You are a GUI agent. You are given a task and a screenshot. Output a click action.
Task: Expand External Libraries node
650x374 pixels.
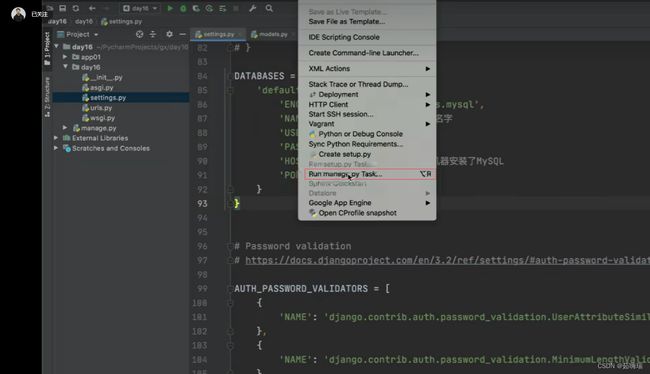(x=56, y=138)
